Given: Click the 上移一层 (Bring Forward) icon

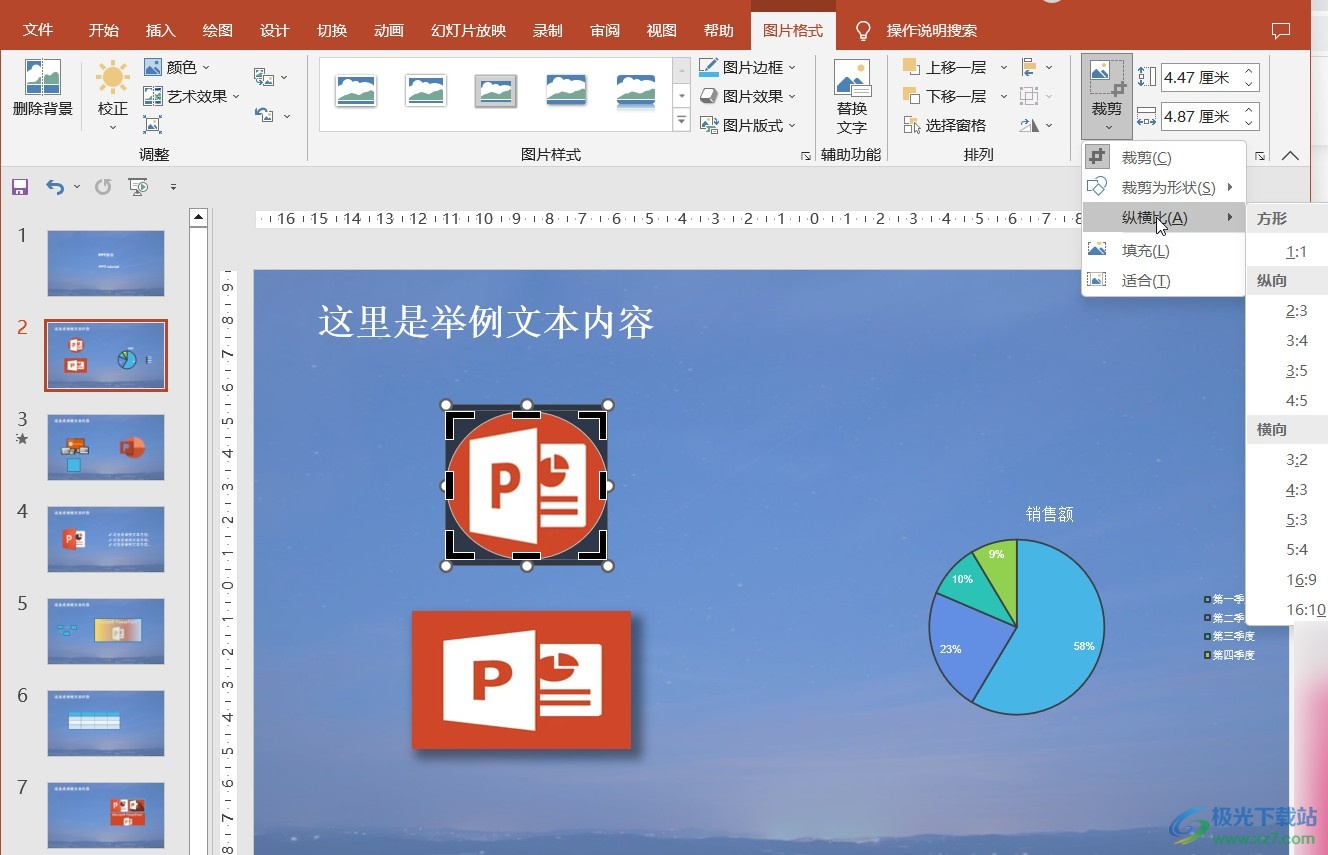Looking at the screenshot, I should coord(911,67).
